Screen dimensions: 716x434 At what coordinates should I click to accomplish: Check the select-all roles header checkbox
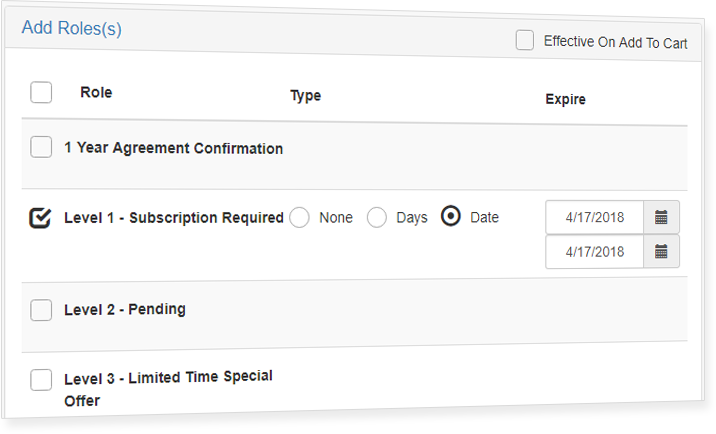41,92
